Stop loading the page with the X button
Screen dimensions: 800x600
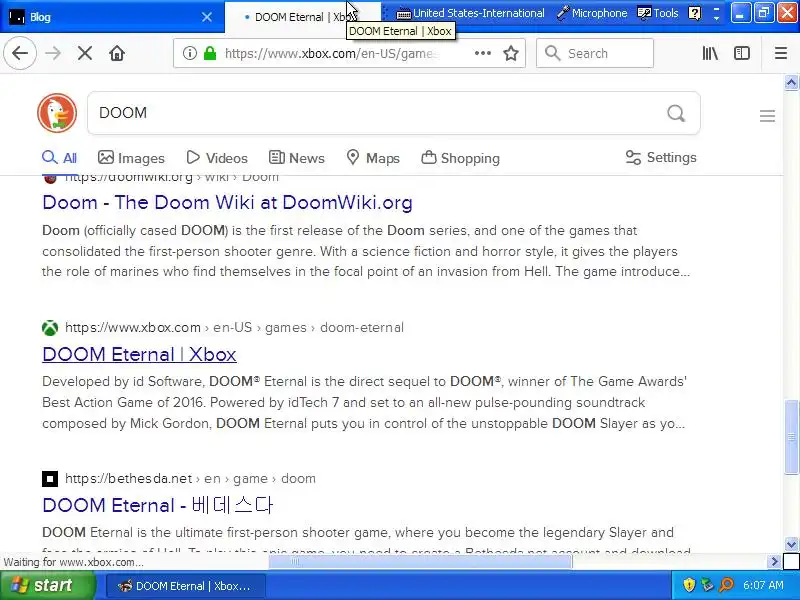click(85, 53)
